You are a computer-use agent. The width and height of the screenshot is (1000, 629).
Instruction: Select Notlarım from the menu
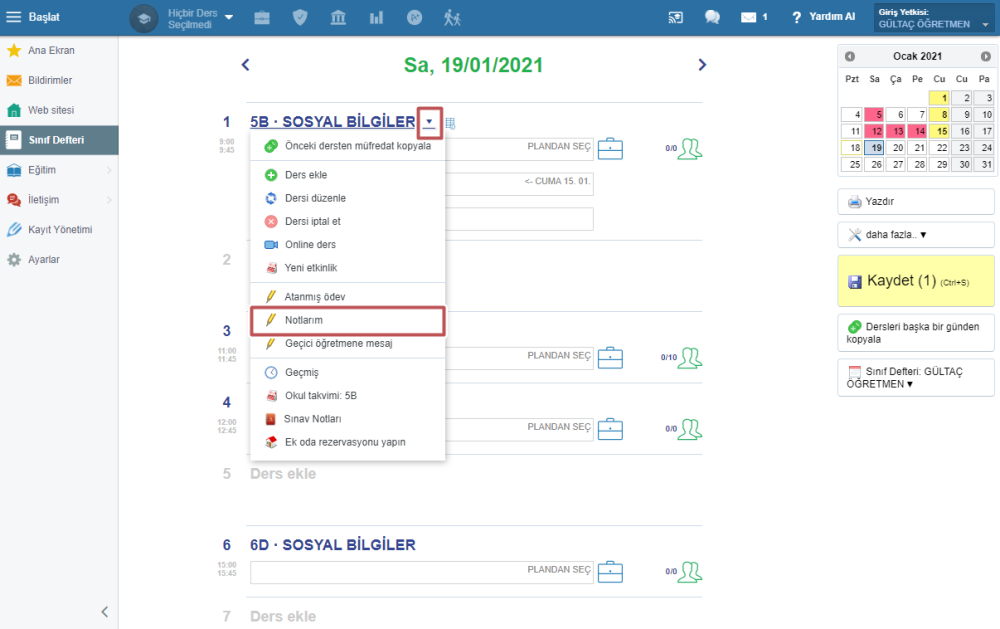pyautogui.click(x=348, y=320)
